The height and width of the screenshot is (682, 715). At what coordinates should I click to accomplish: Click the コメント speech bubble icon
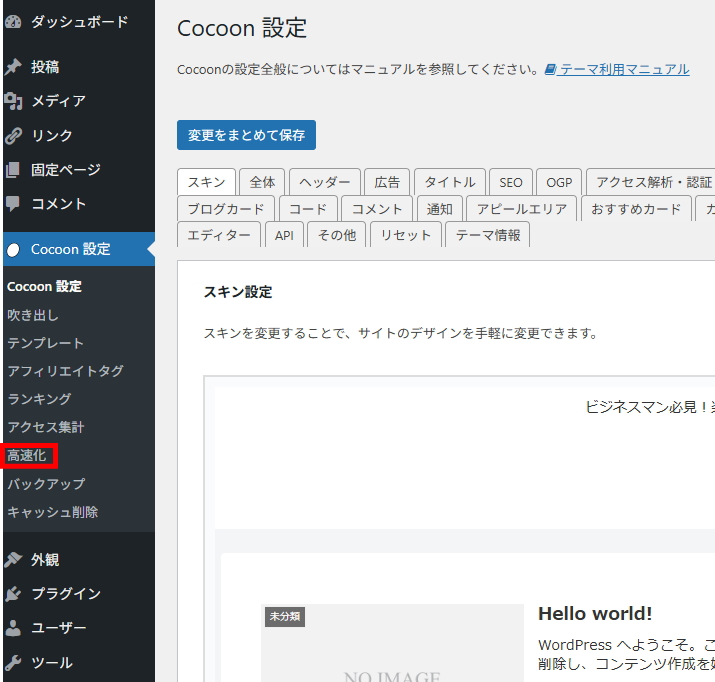point(13,204)
